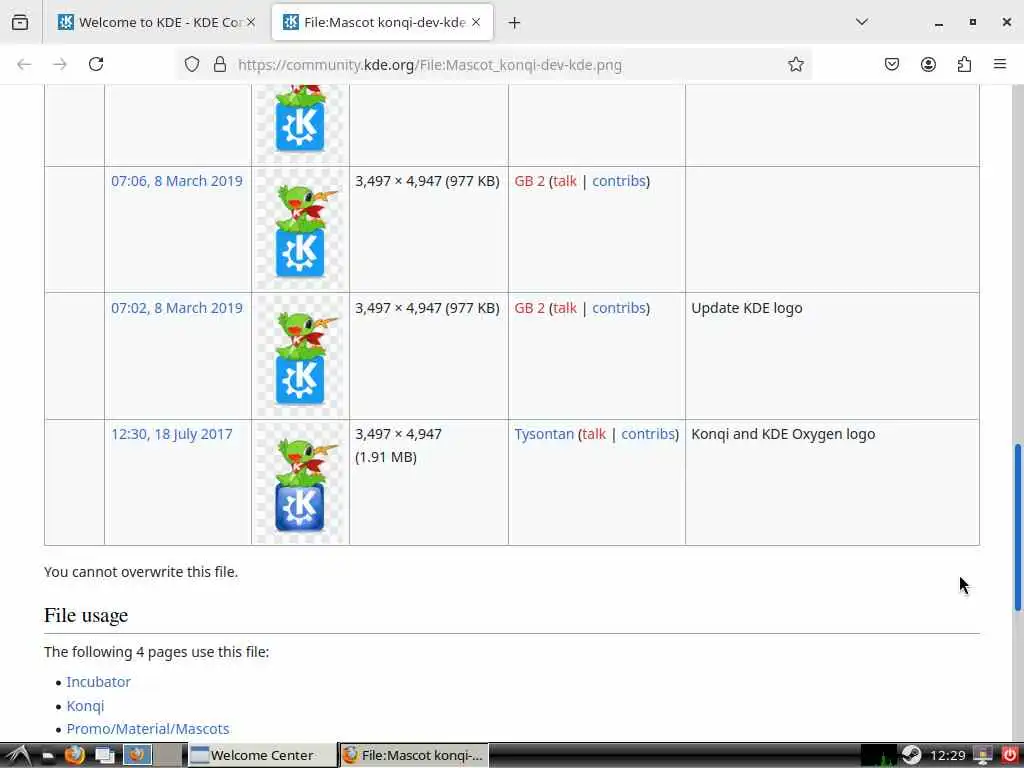
Task: Click 'You cannot overwrite this file.' text
Action: [x=141, y=571]
